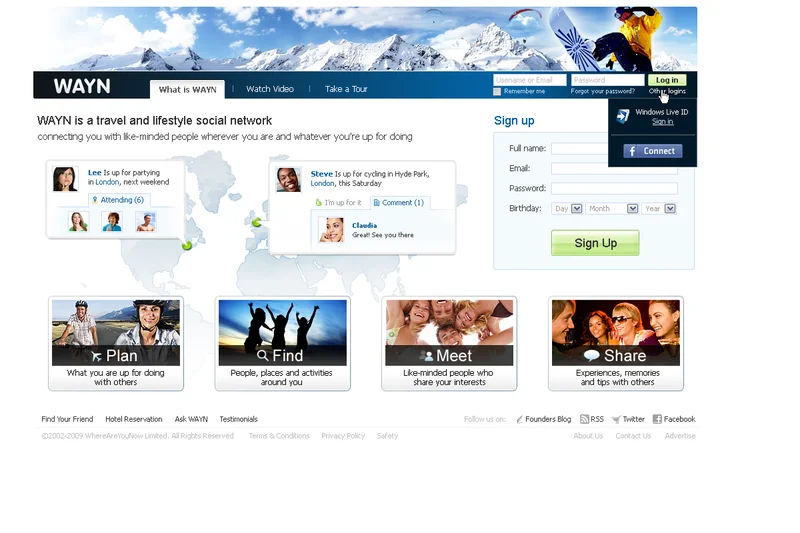Open the birthday Month dropdown
Image resolution: width=800 pixels, height=533 pixels.
(612, 208)
